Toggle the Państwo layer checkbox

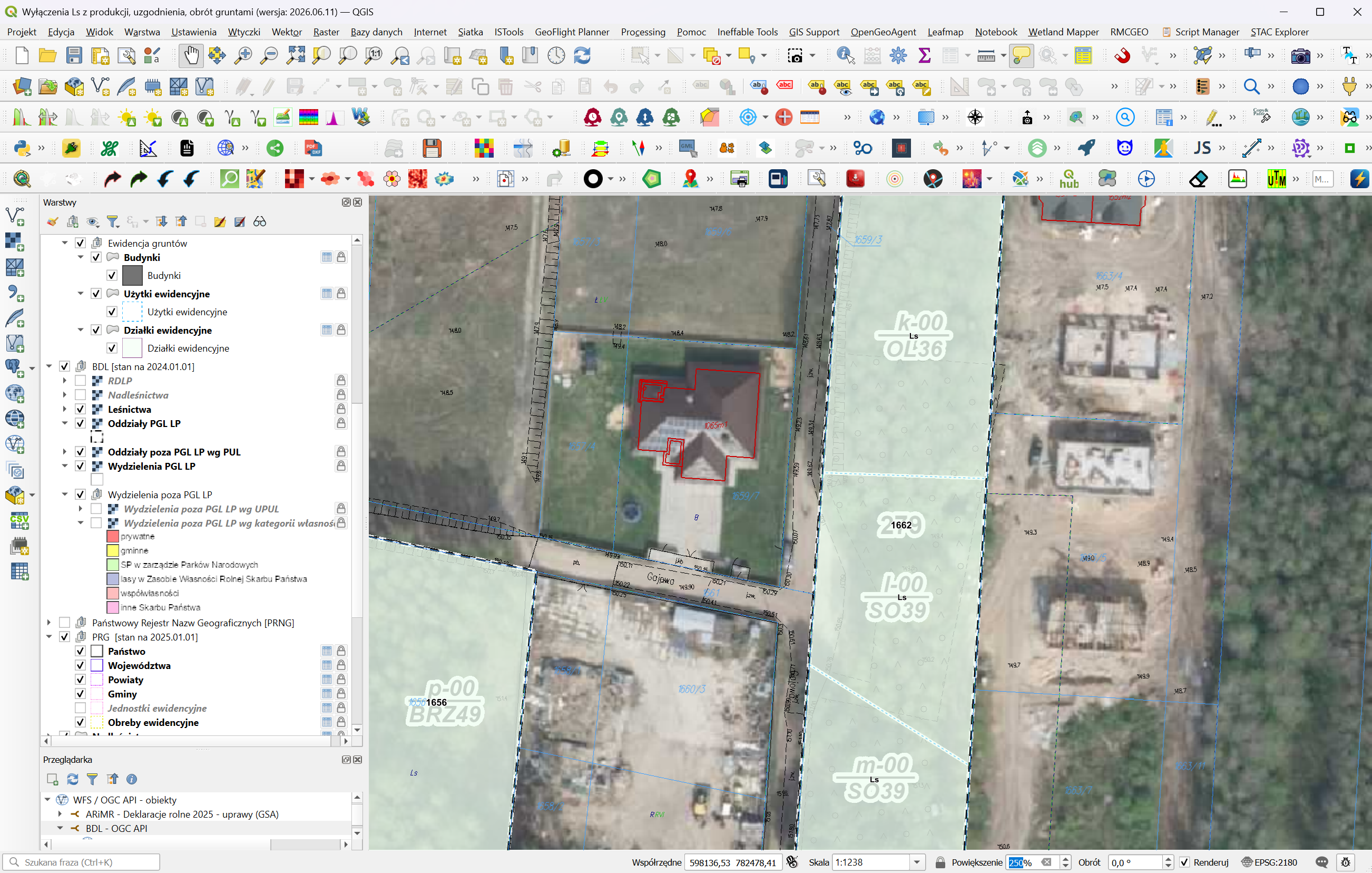click(x=80, y=651)
